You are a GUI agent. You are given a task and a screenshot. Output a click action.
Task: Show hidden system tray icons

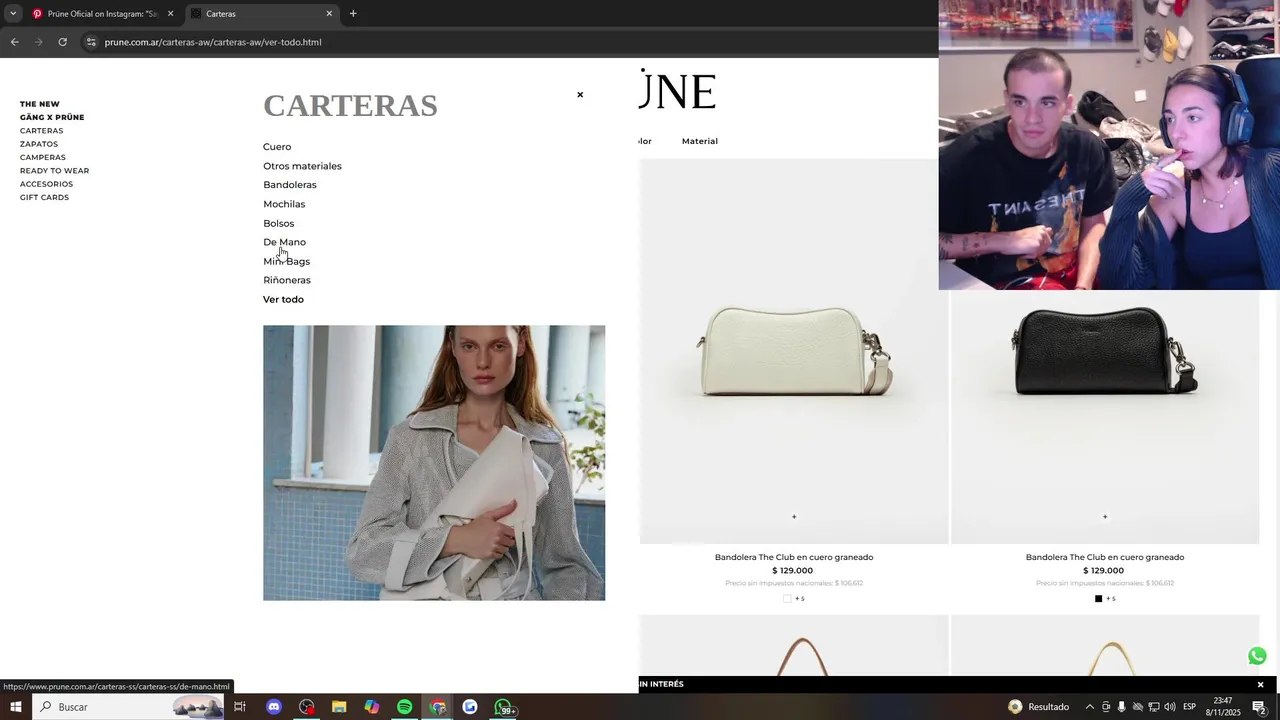[1090, 707]
